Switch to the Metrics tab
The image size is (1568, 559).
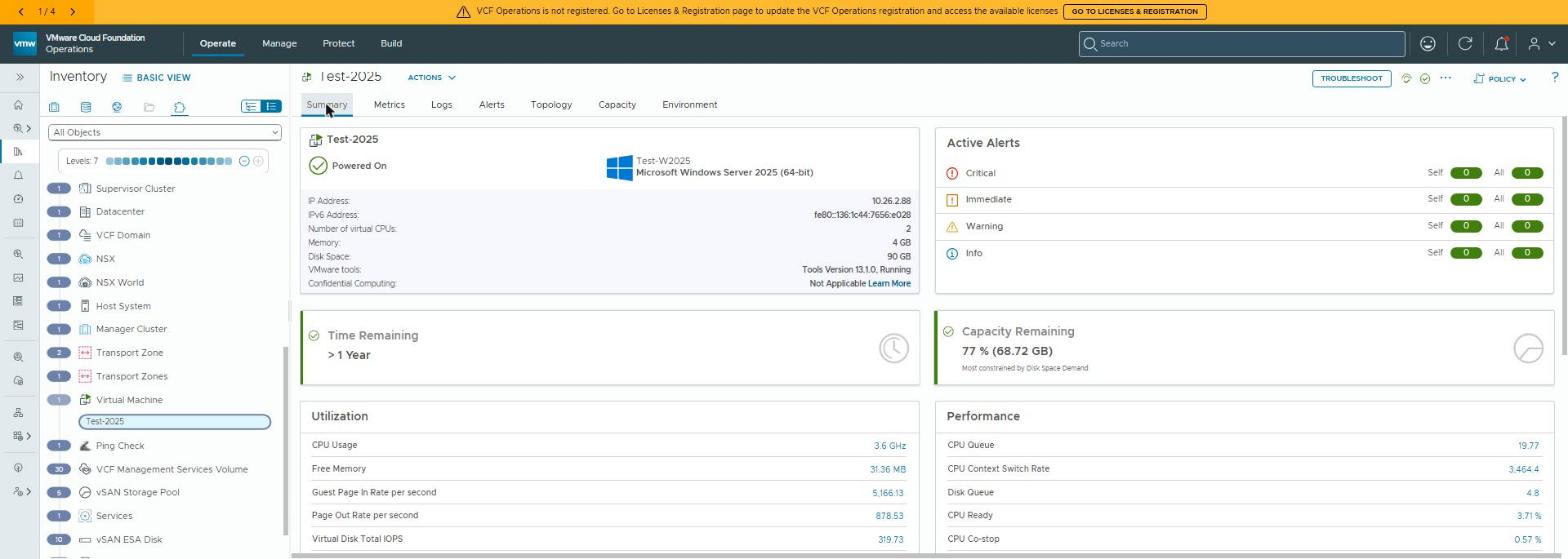pos(389,105)
